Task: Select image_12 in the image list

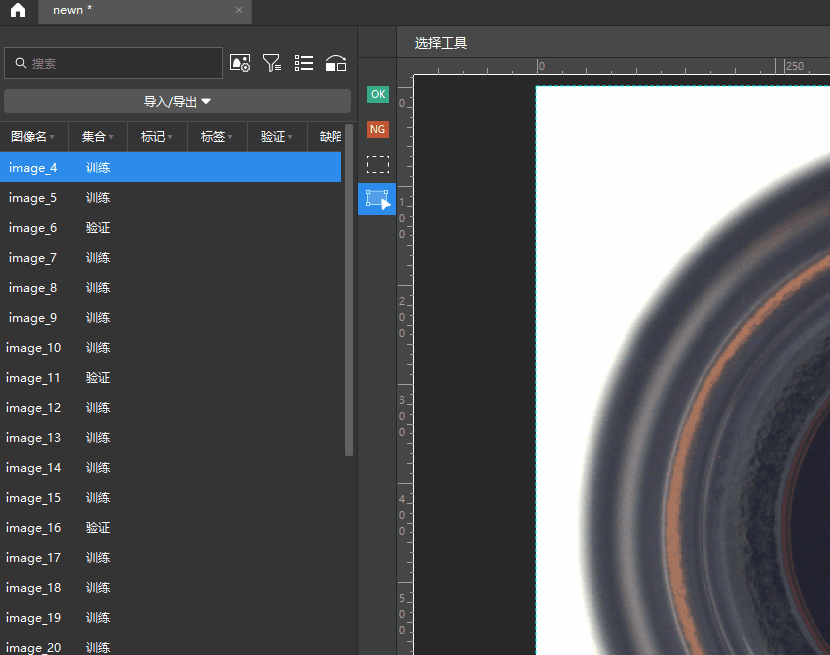Action: (170, 408)
